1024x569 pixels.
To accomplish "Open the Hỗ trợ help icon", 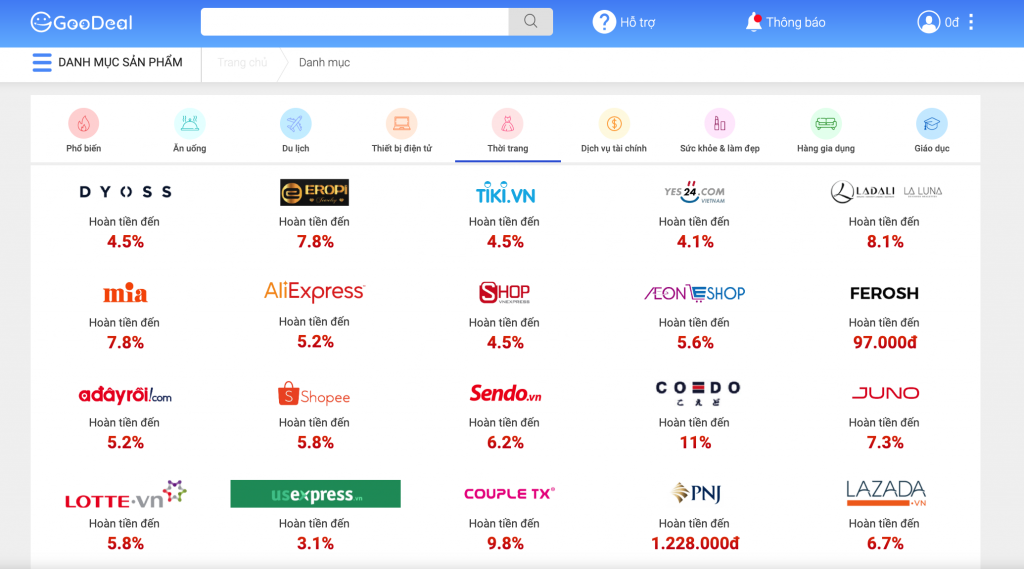I will tap(604, 22).
